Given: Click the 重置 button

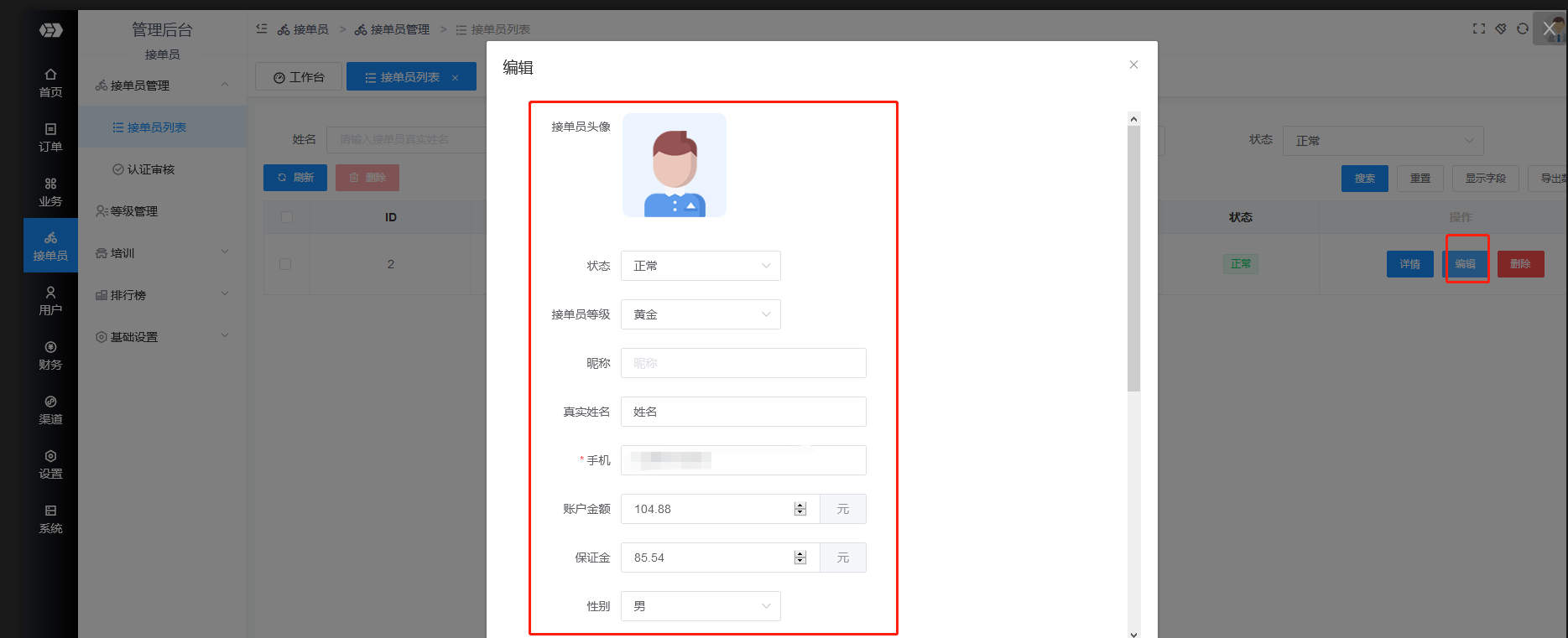Looking at the screenshot, I should point(1420,179).
